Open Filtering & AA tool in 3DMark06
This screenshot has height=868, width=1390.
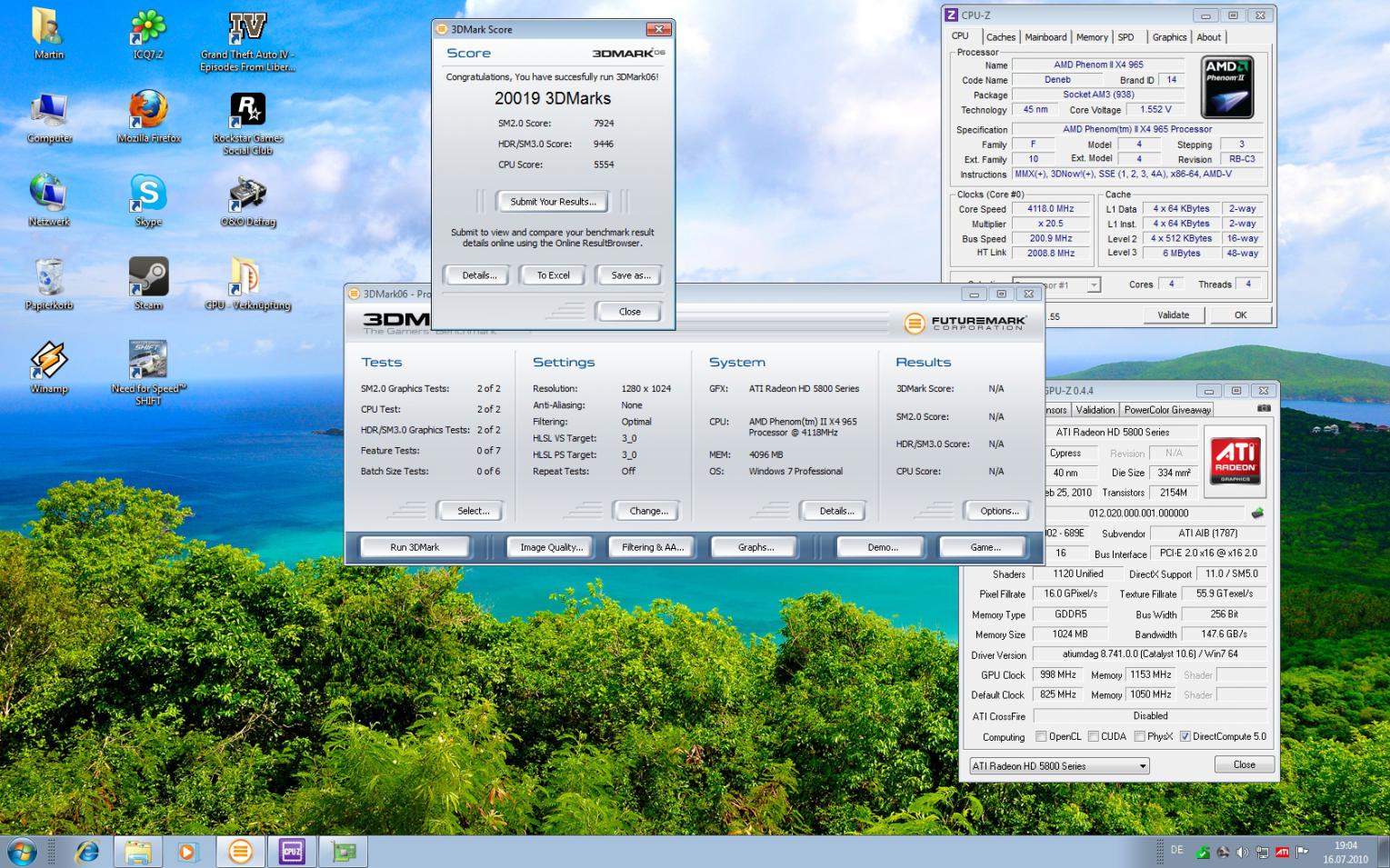pos(653,547)
